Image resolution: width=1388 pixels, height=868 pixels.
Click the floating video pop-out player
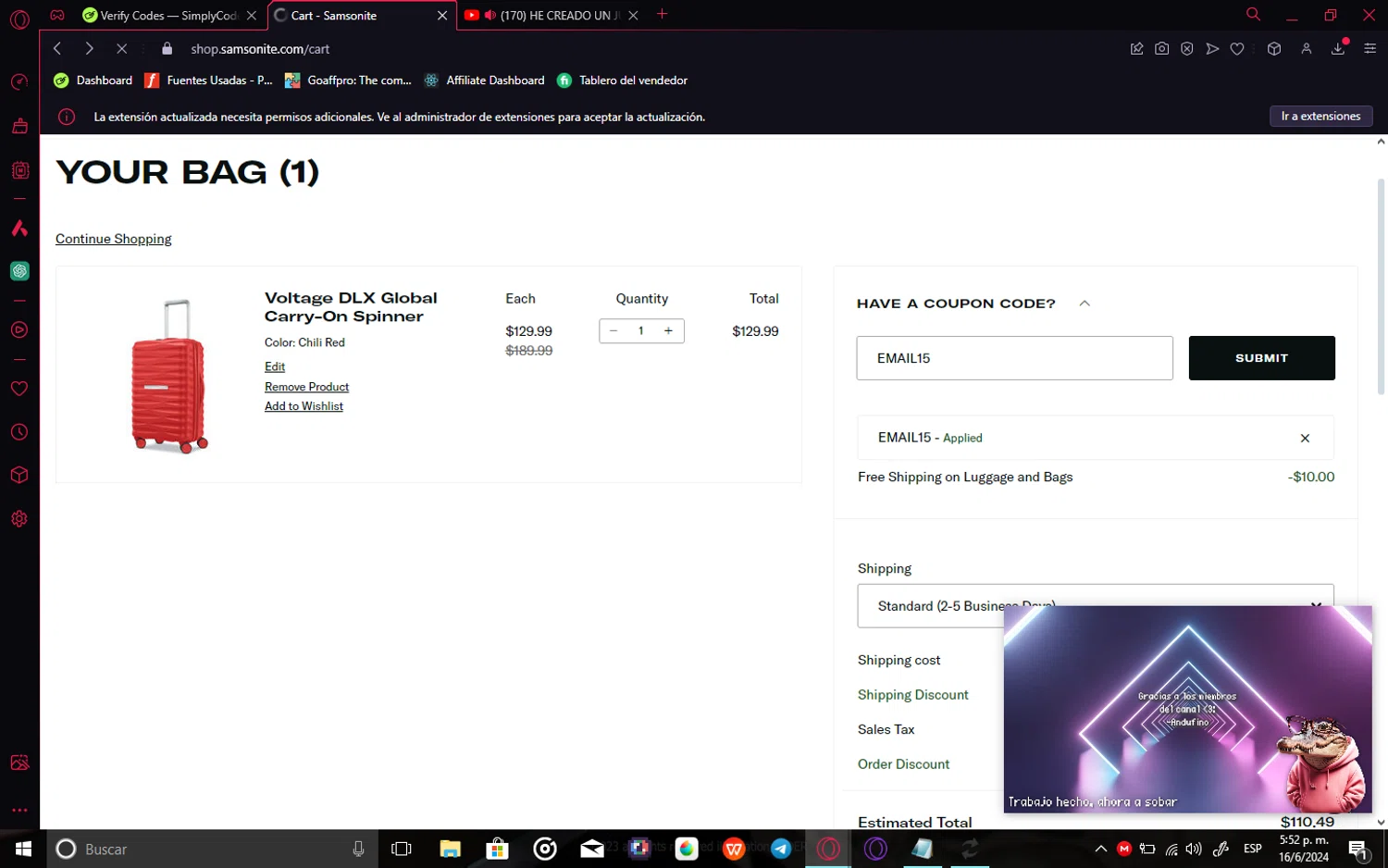click(x=1188, y=710)
